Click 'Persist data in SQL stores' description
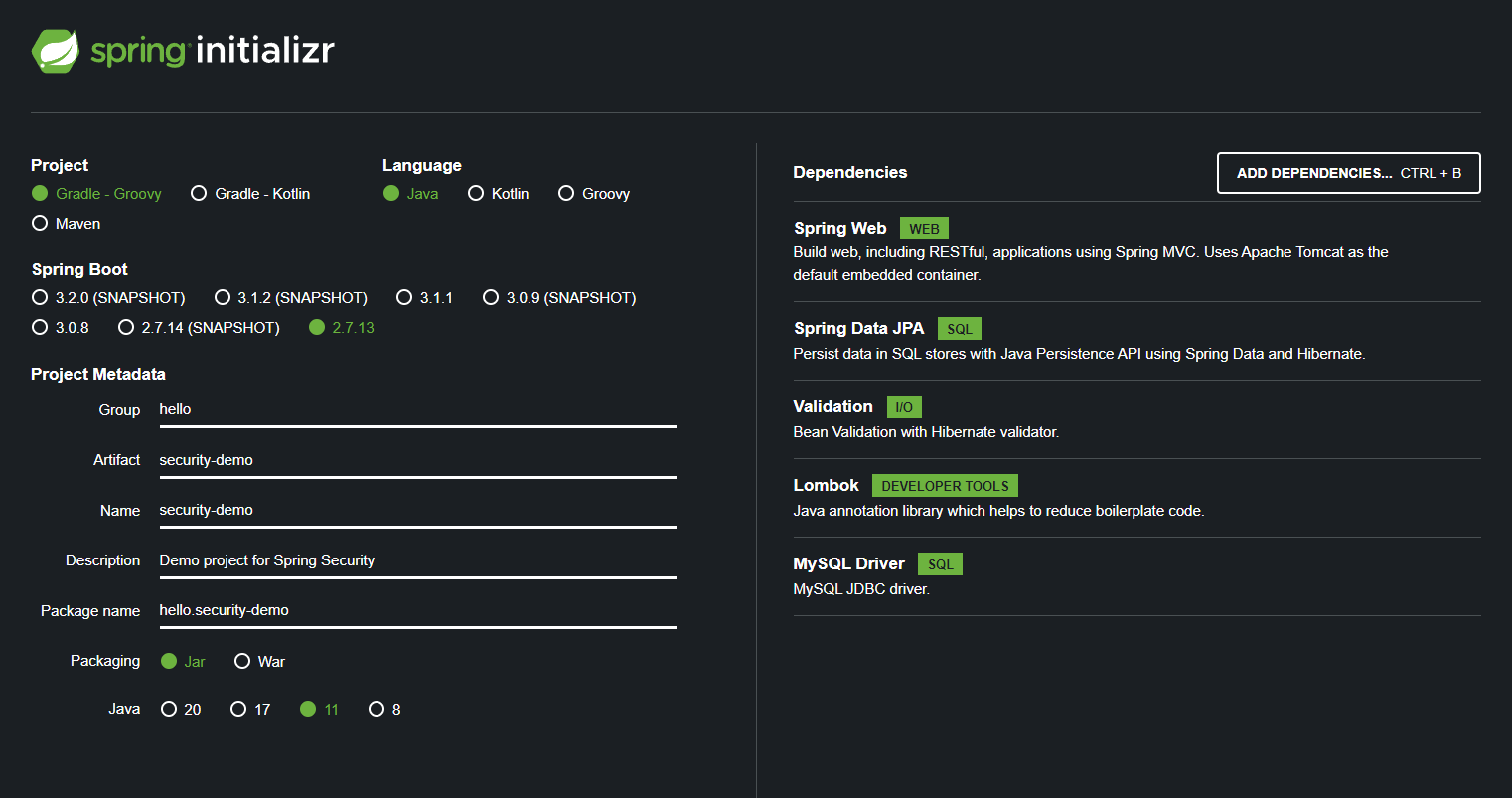 point(1079,354)
